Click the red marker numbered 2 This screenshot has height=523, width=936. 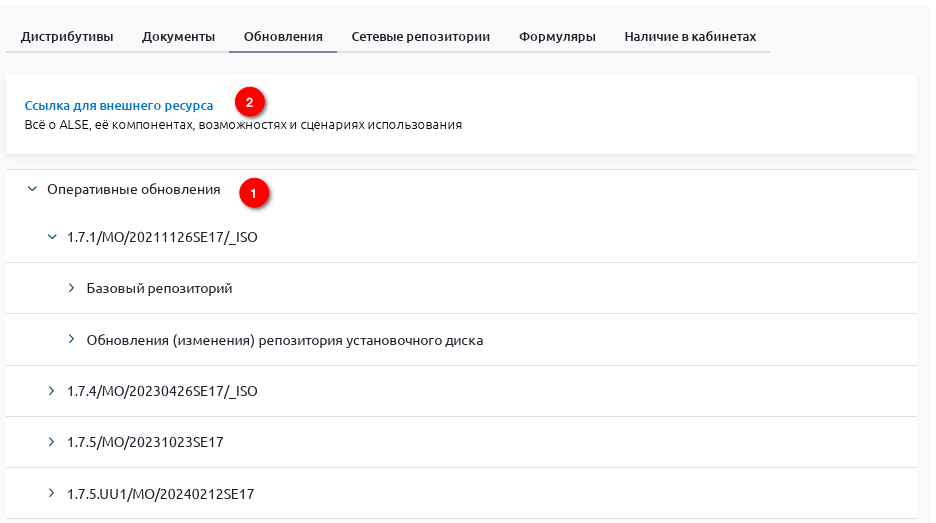(249, 101)
